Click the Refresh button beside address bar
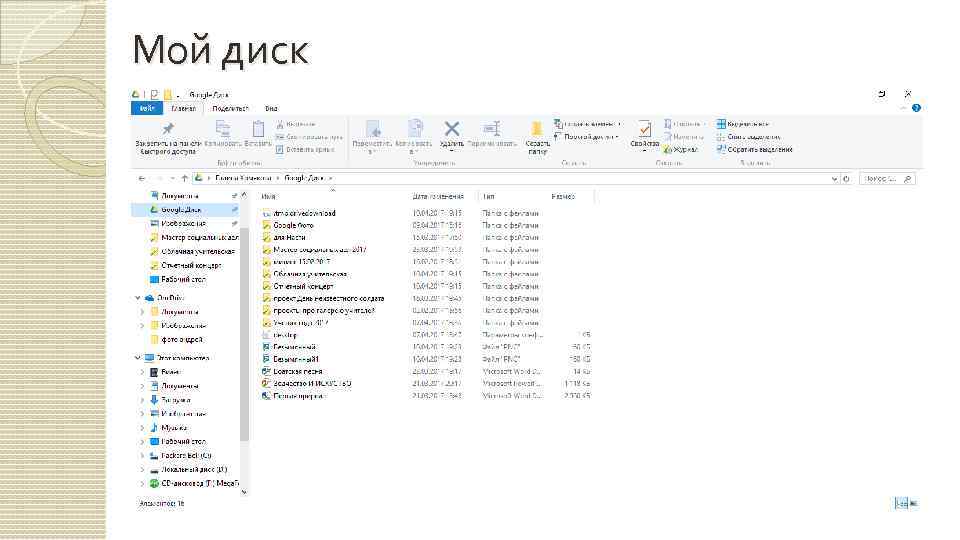 (846, 179)
